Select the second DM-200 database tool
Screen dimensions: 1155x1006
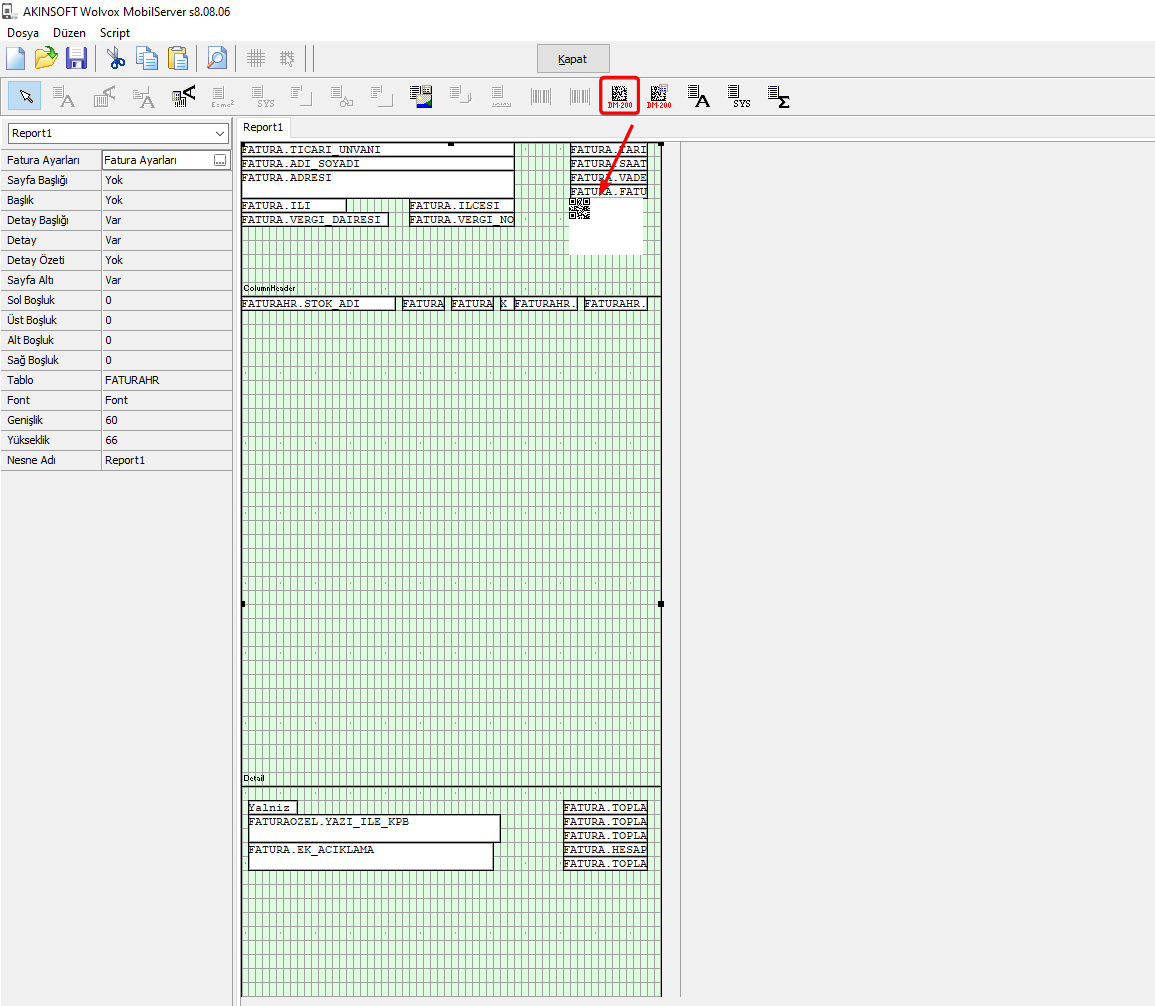(659, 96)
